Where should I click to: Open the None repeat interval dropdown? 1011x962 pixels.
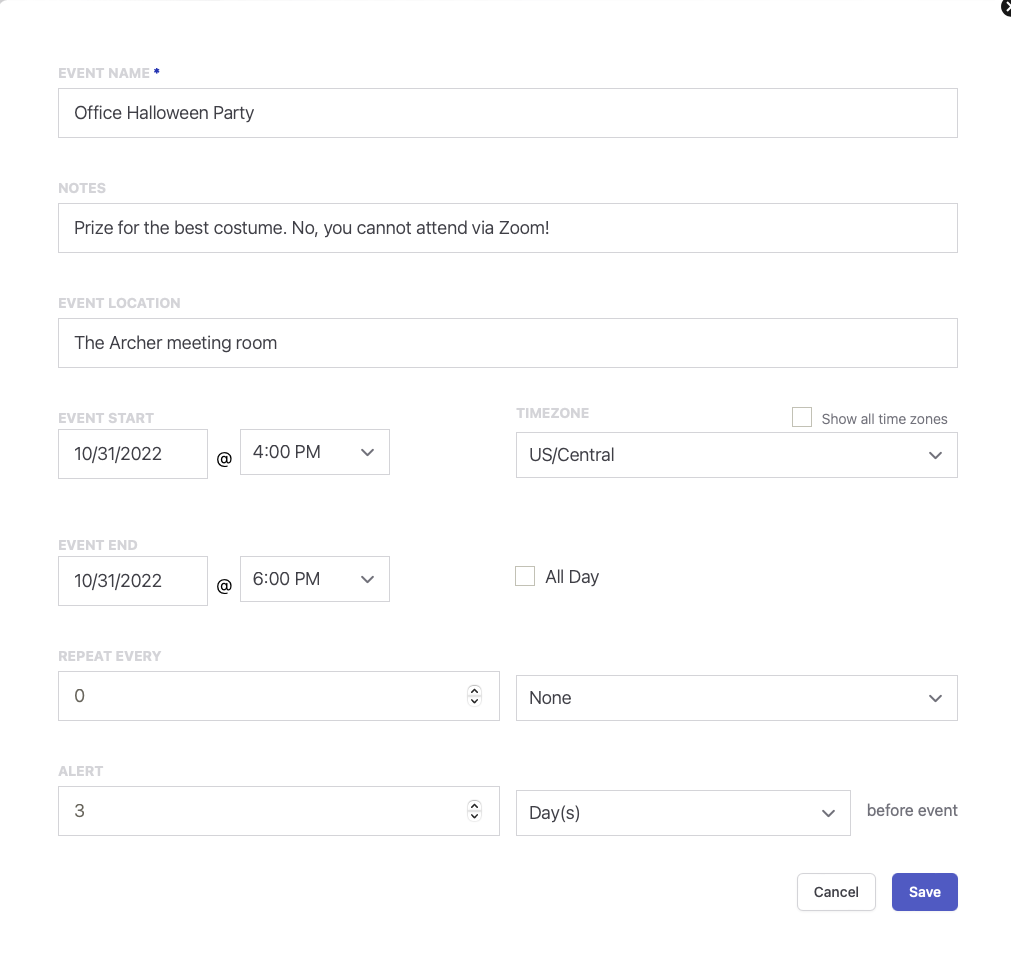735,698
